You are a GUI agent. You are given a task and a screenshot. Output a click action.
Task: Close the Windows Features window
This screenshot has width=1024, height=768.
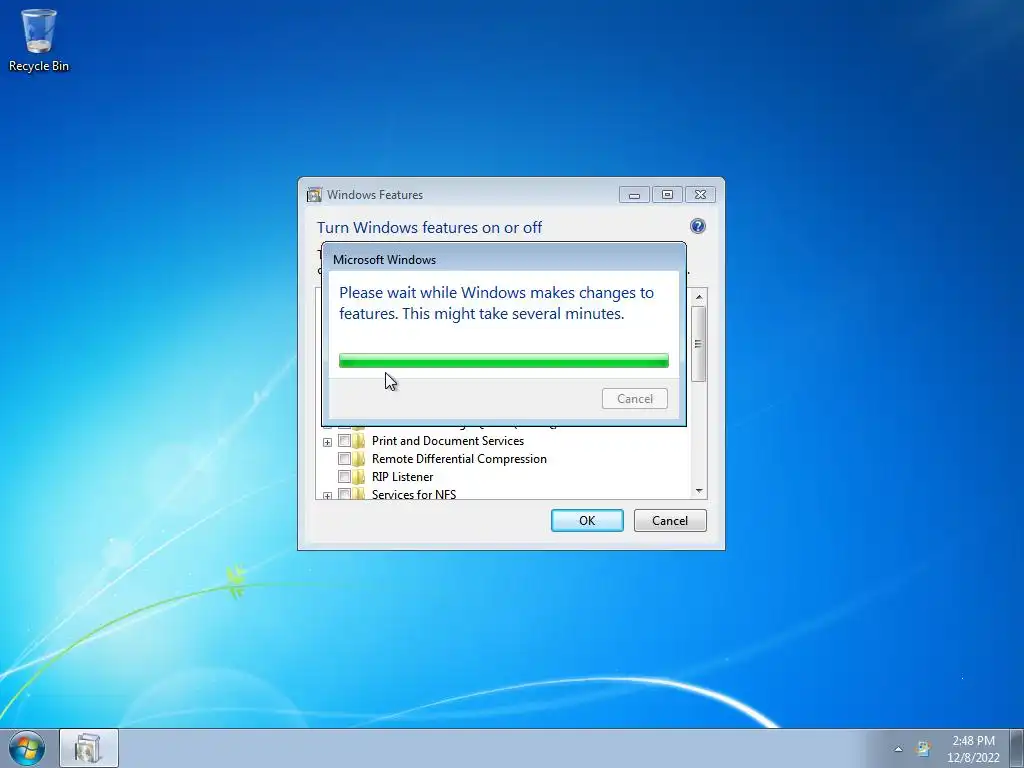pos(700,195)
